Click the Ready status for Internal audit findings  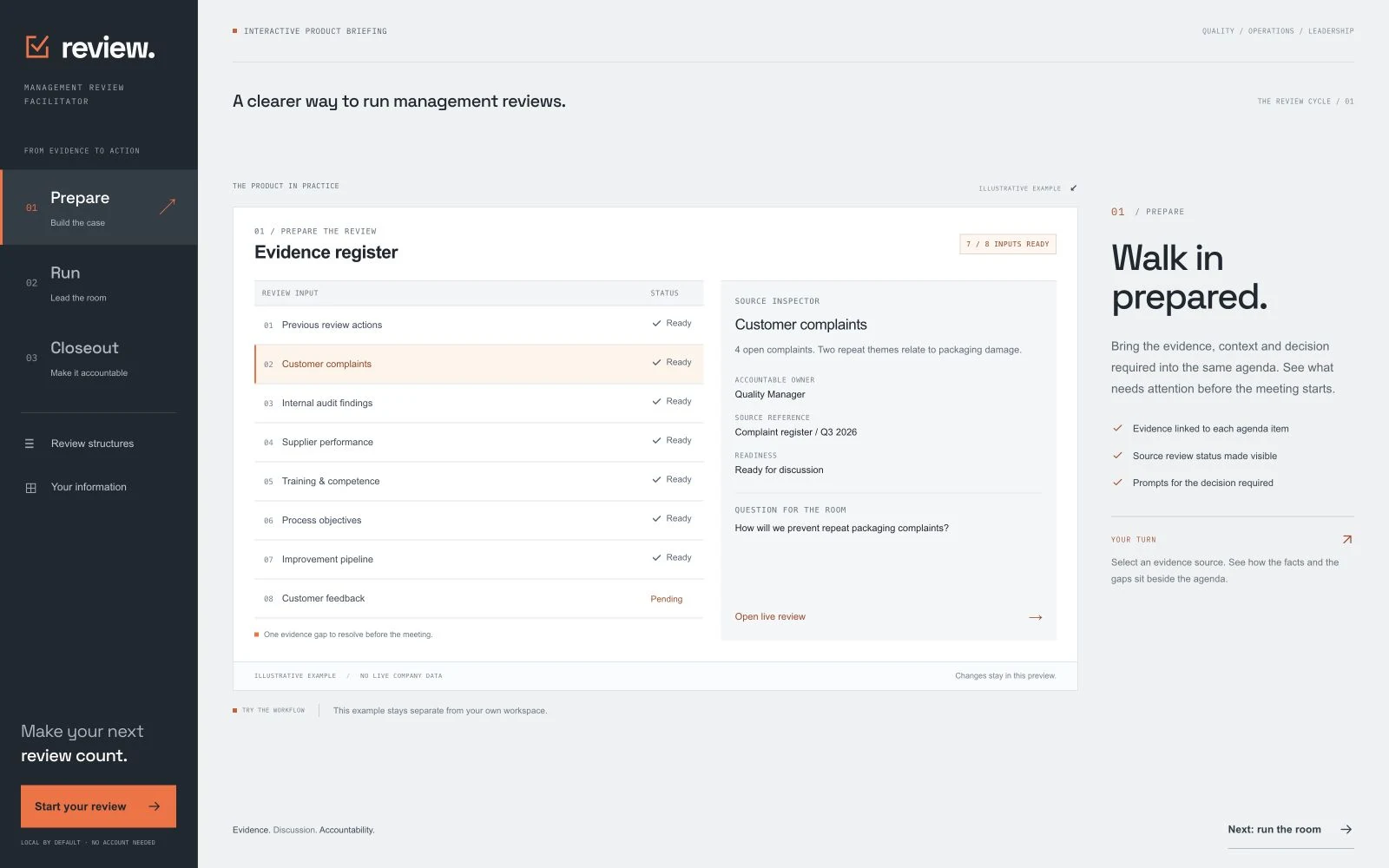click(672, 401)
